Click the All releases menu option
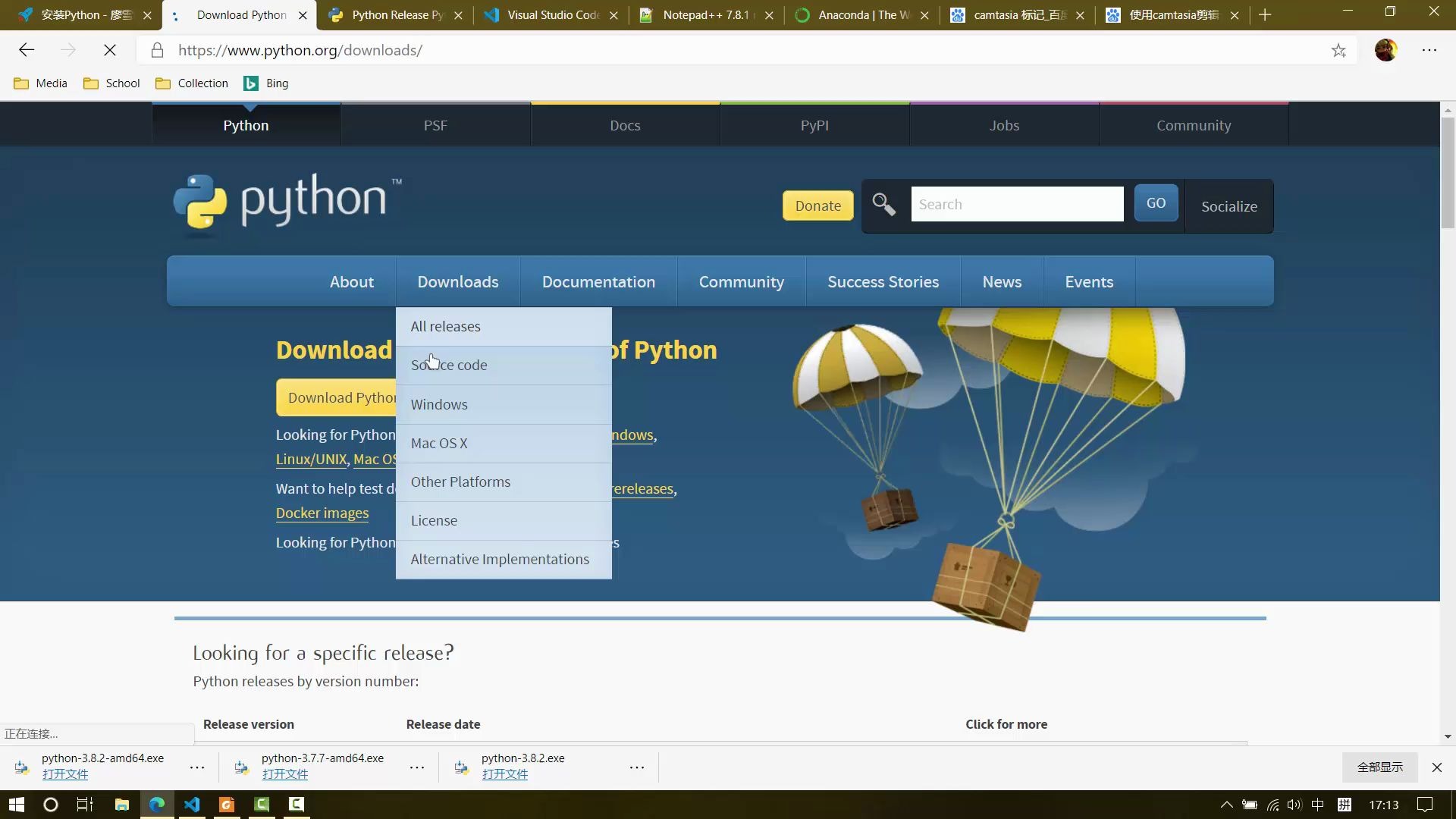The image size is (1456, 819). point(445,325)
